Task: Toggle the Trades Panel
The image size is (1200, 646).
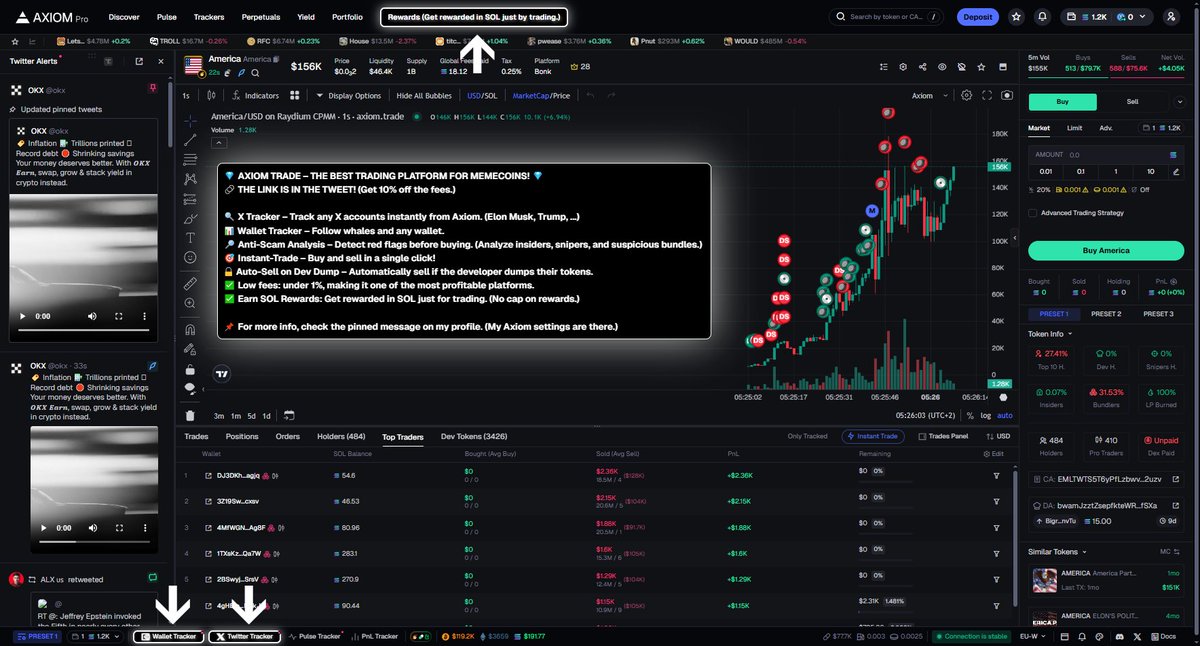Action: click(942, 436)
